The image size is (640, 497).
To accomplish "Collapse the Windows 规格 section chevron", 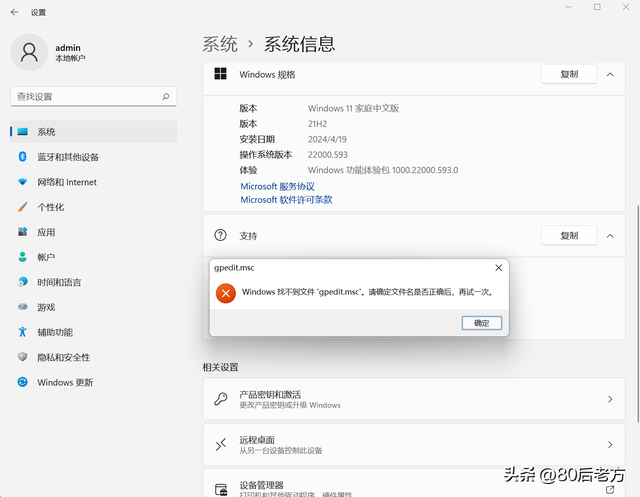I will [x=610, y=74].
